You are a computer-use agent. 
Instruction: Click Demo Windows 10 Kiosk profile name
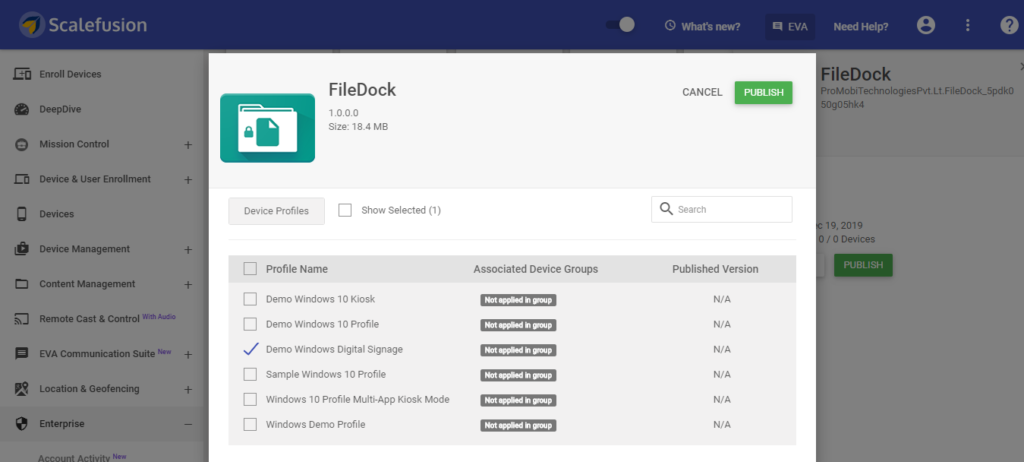[x=320, y=299]
